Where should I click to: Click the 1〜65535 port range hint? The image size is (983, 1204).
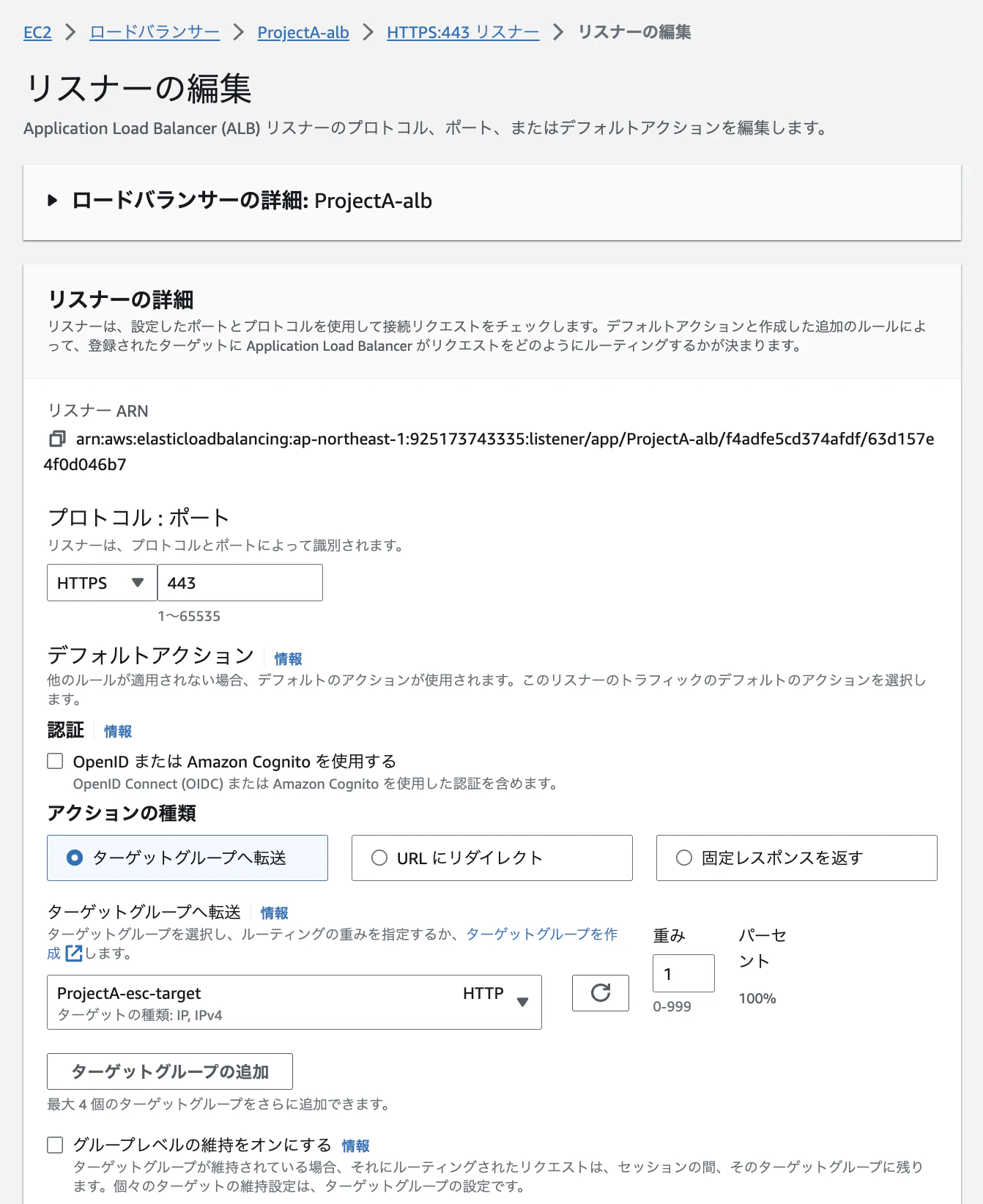tap(189, 616)
